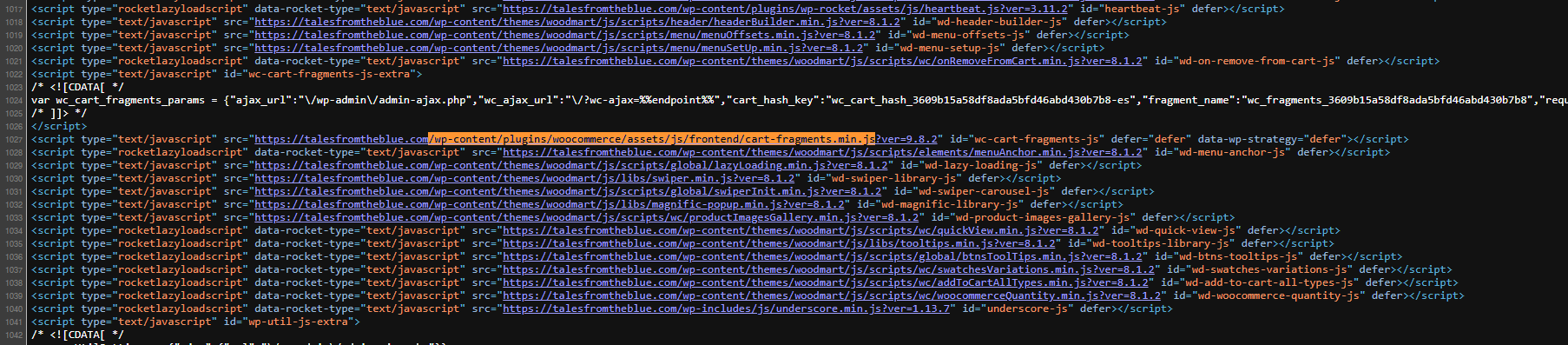Image resolution: width=1568 pixels, height=345 pixels.
Task: Click line number 1017
Action: 13,9
